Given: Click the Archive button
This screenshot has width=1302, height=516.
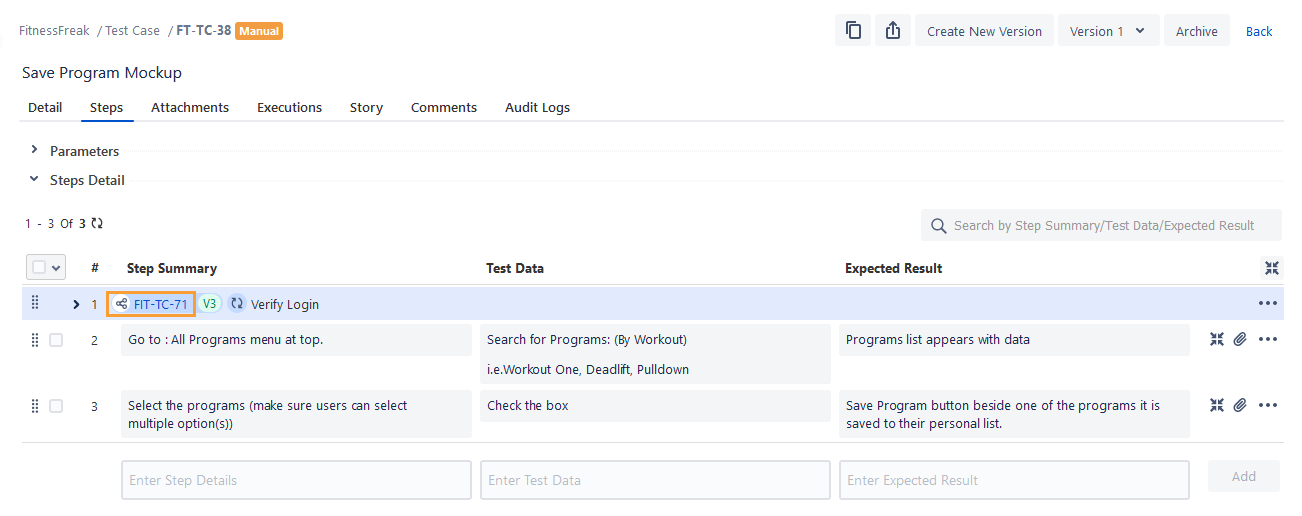Looking at the screenshot, I should pyautogui.click(x=1196, y=30).
